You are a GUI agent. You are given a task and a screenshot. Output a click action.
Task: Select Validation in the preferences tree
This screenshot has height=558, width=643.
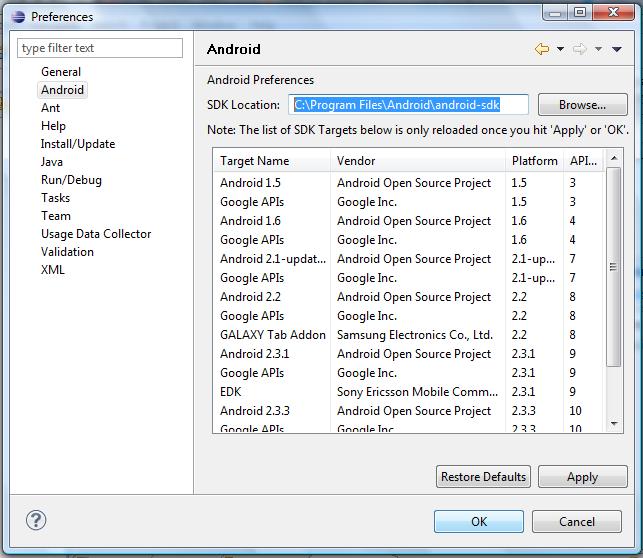click(x=67, y=252)
